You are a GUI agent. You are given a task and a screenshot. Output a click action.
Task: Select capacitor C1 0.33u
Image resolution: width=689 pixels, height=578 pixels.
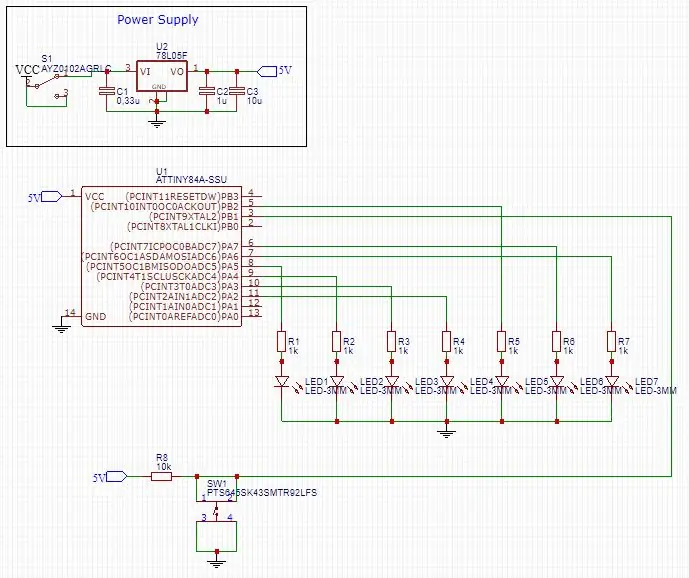[107, 91]
